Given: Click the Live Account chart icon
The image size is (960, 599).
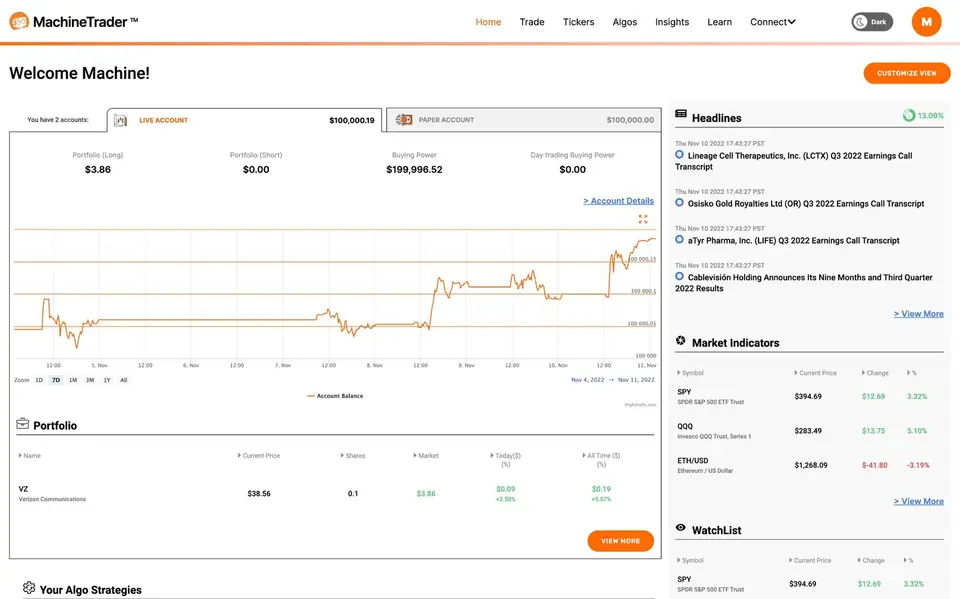Looking at the screenshot, I should point(121,120).
